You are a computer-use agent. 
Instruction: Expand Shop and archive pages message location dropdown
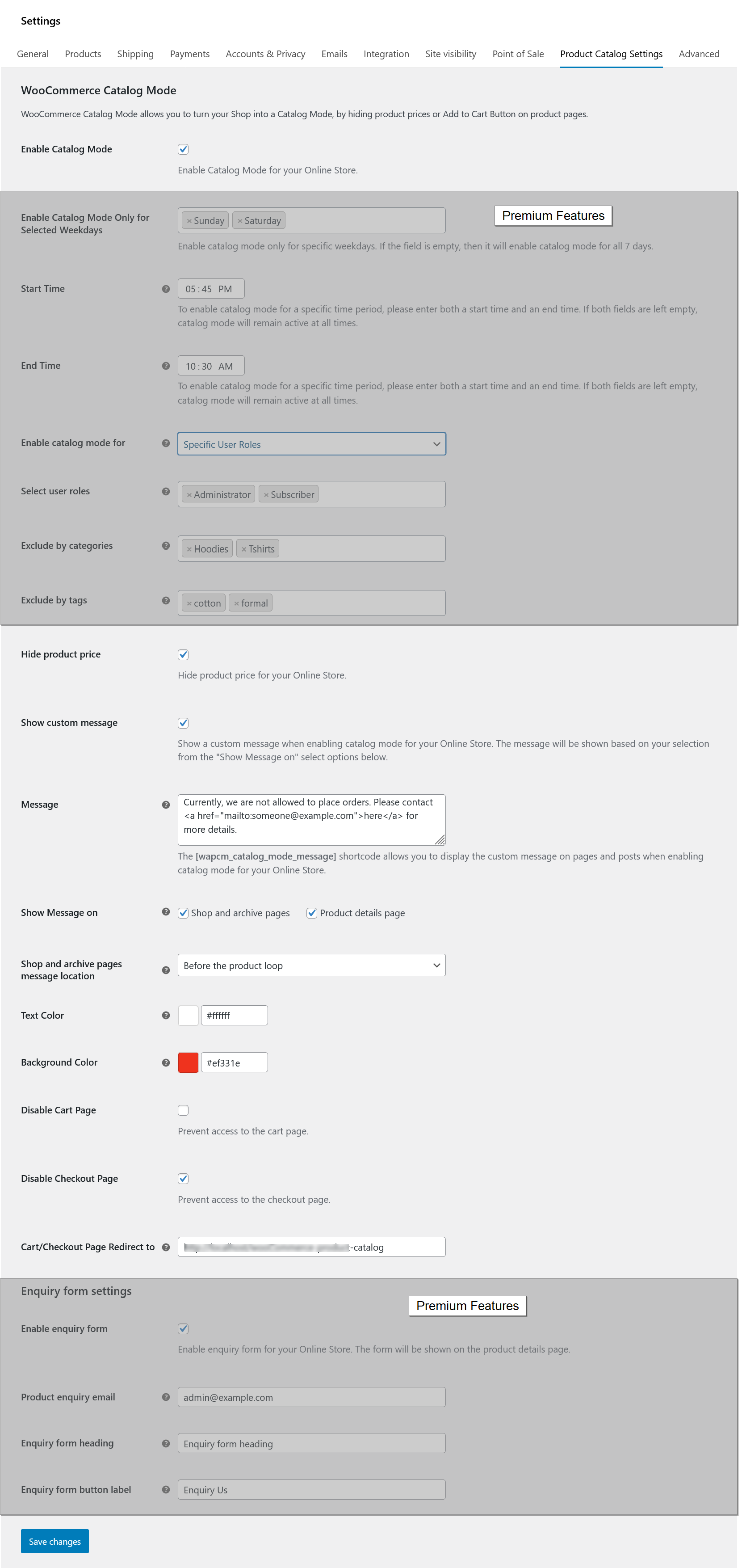pyautogui.click(x=311, y=965)
